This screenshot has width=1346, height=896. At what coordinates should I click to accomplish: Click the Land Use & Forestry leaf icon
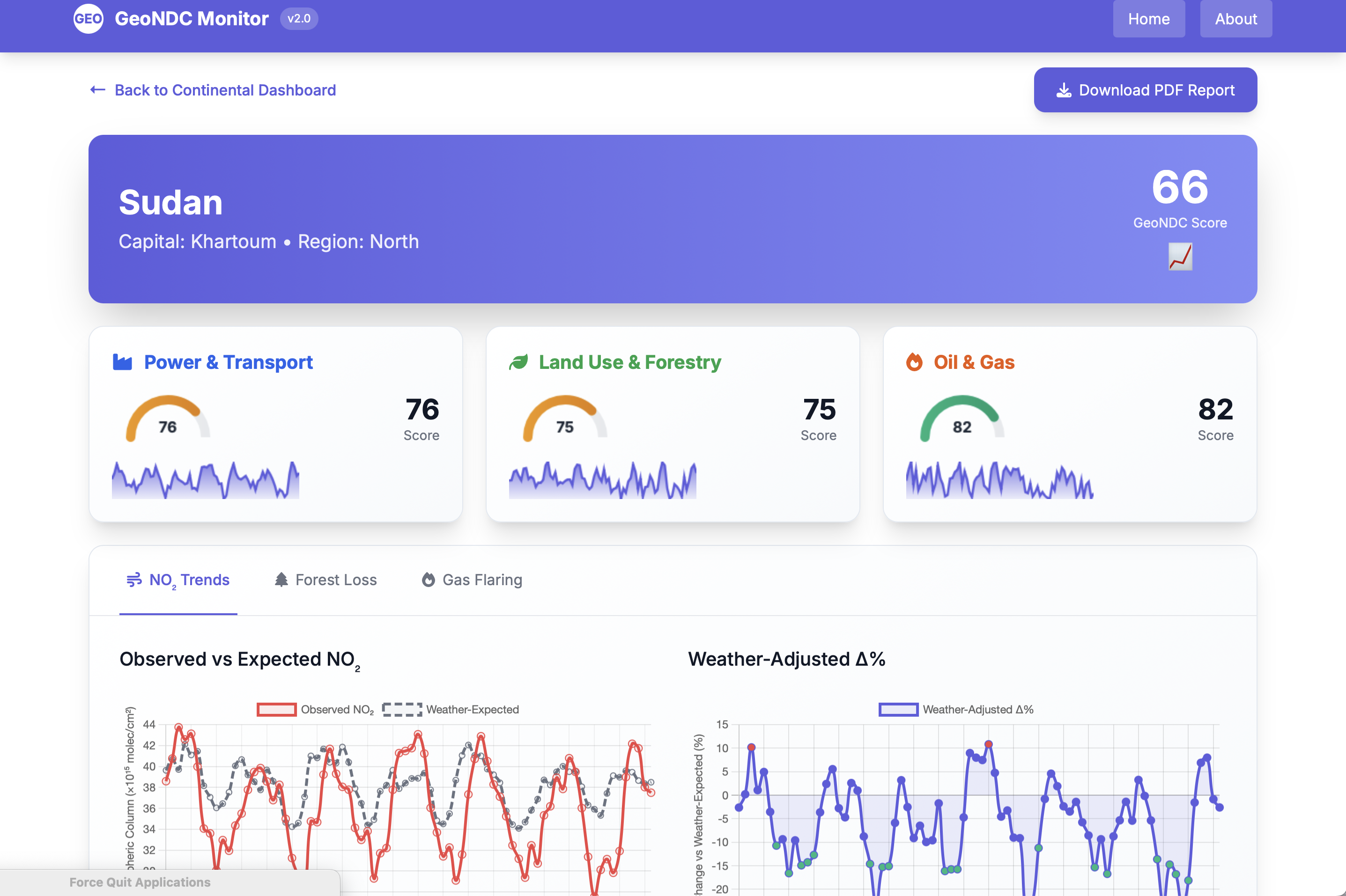click(x=518, y=362)
